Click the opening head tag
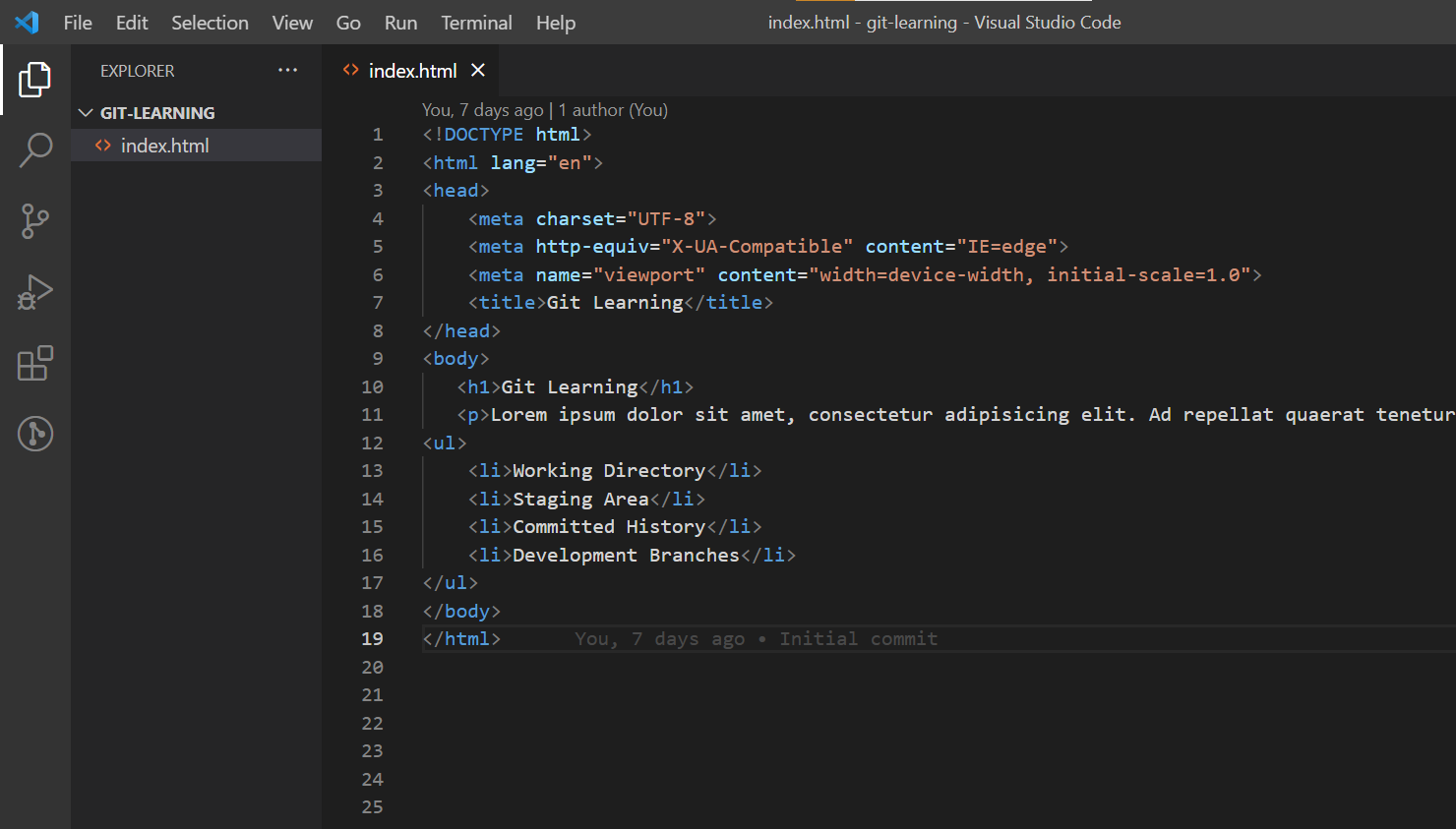 [455, 191]
